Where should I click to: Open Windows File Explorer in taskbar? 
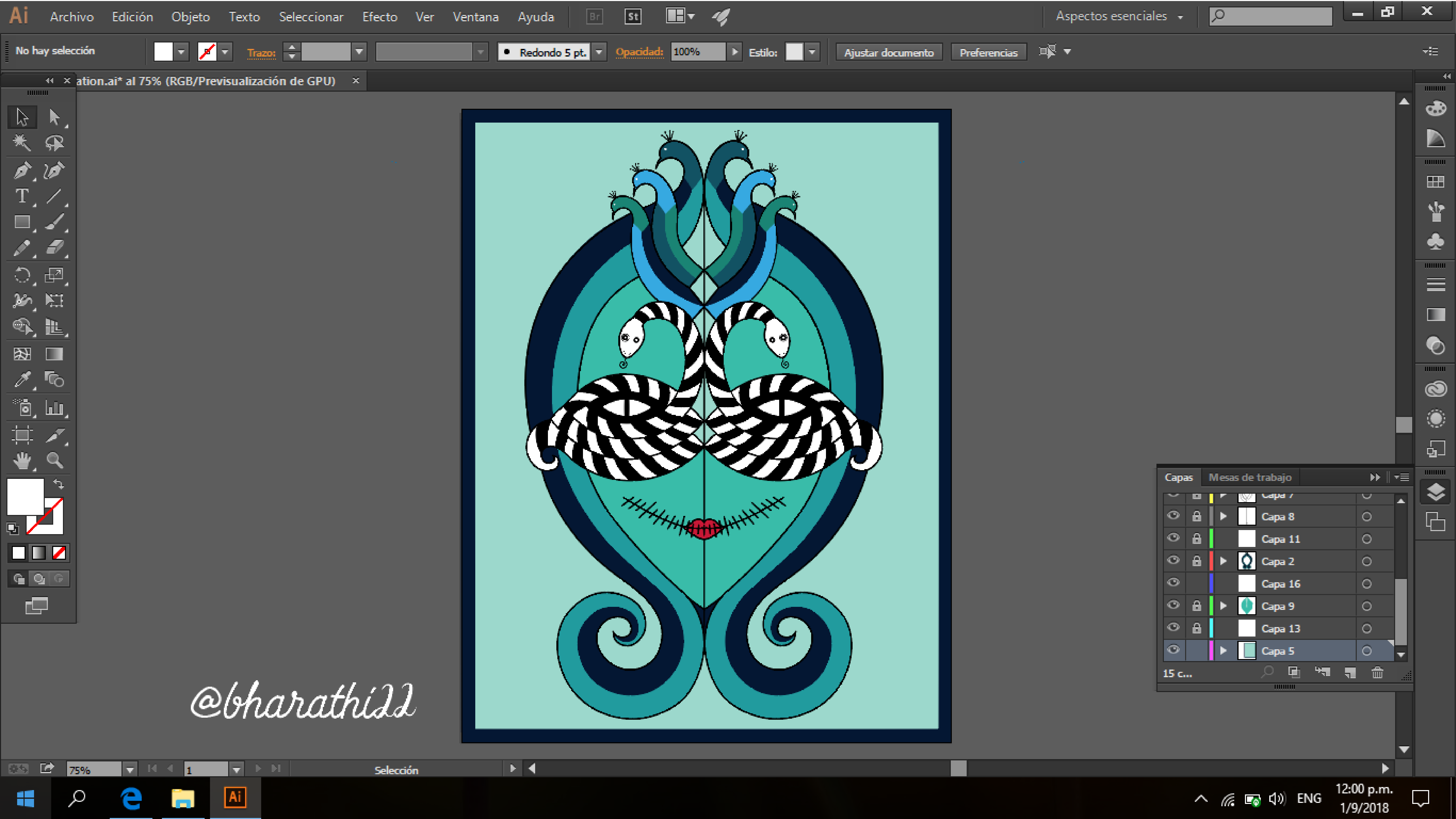(183, 798)
